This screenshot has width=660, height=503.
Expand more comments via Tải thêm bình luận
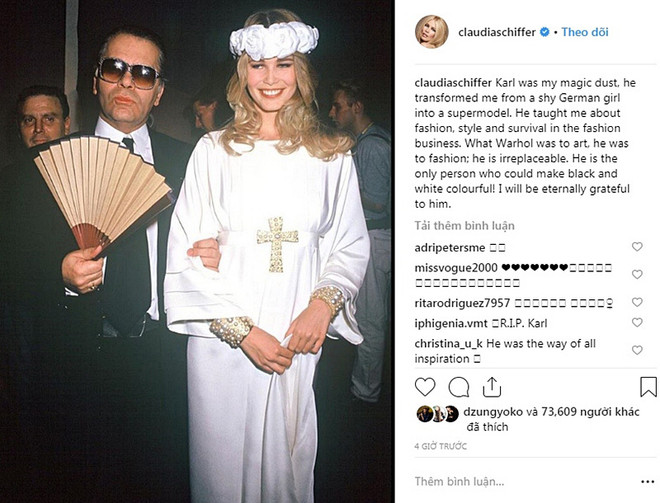464,226
